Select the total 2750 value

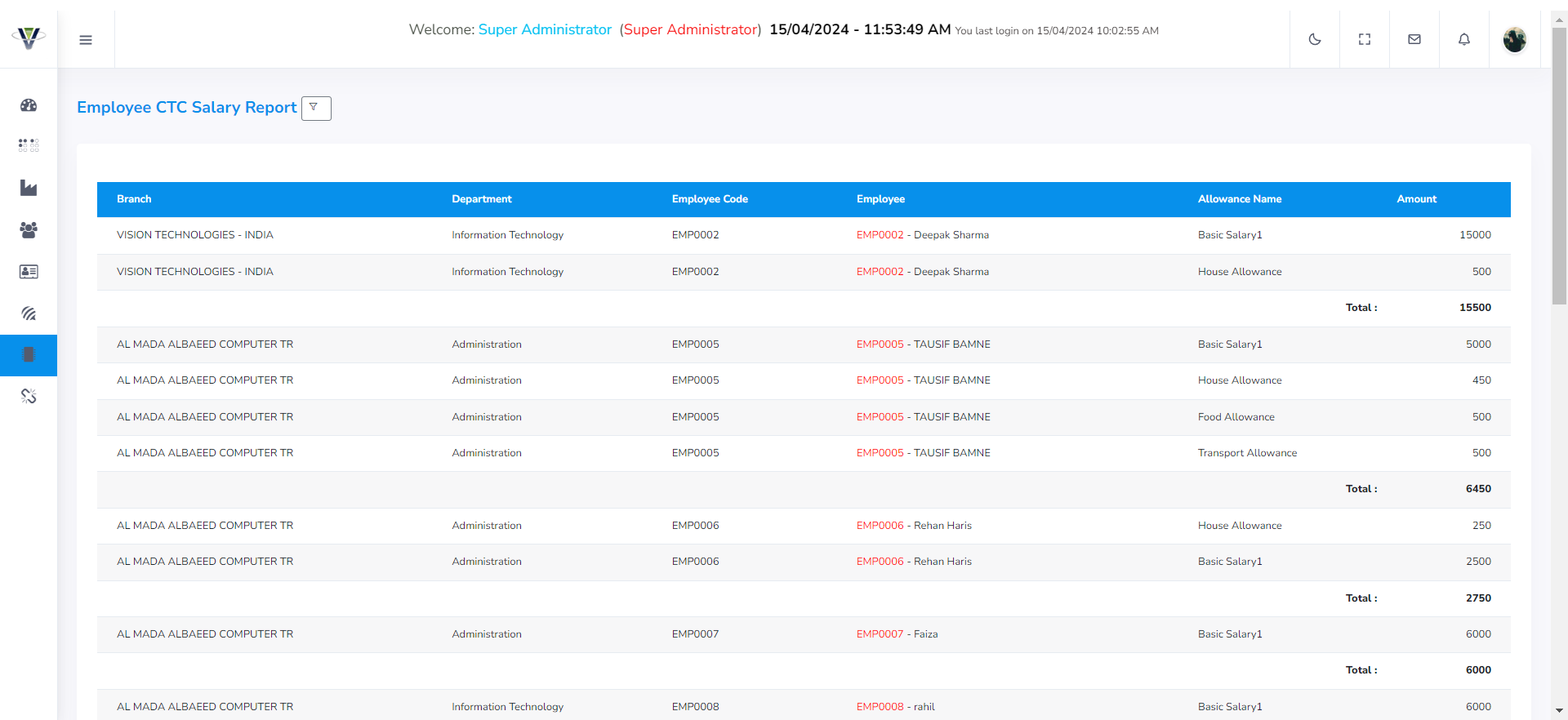pyautogui.click(x=1478, y=598)
